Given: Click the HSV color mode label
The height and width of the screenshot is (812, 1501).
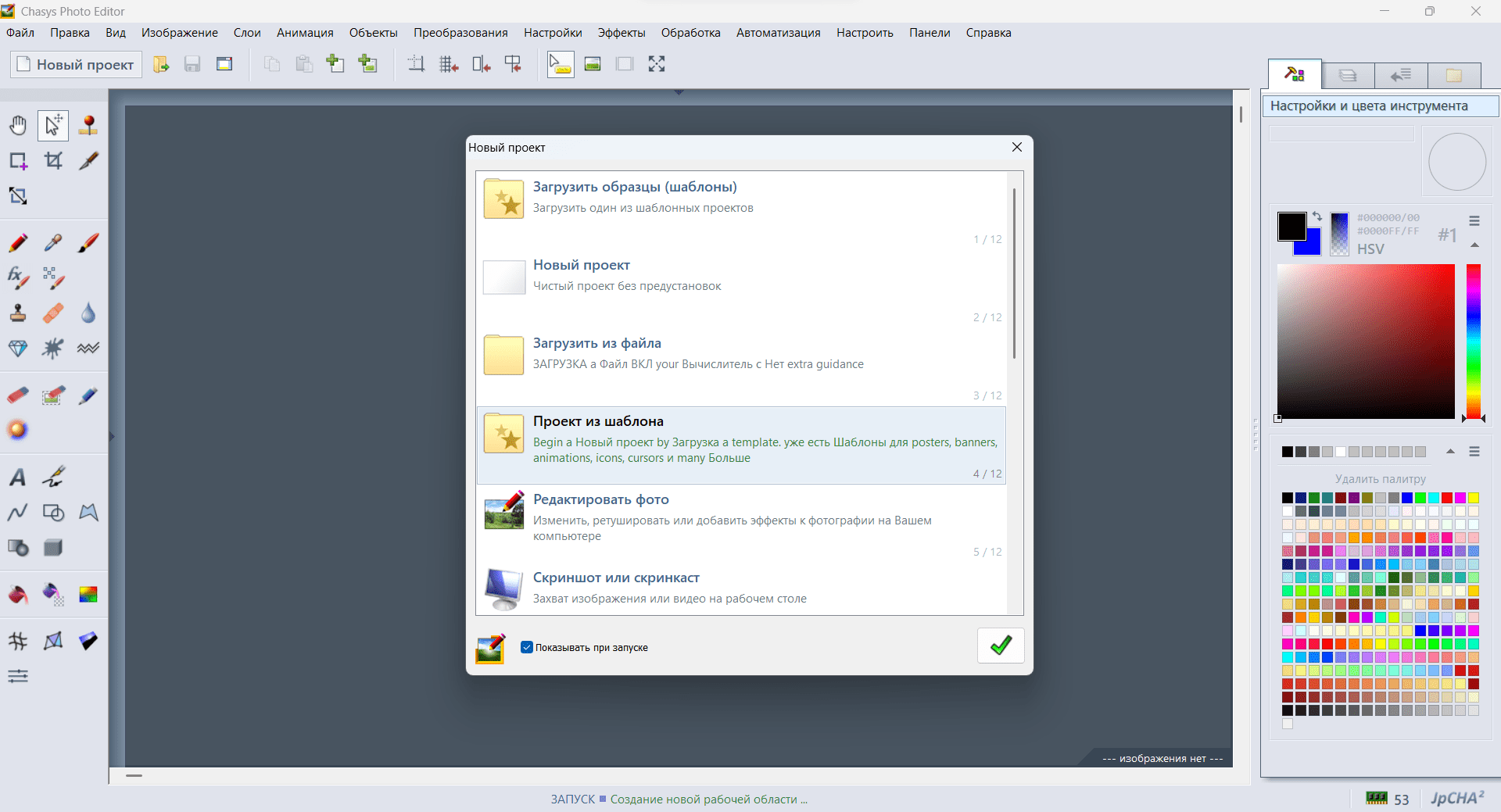Looking at the screenshot, I should 1370,249.
